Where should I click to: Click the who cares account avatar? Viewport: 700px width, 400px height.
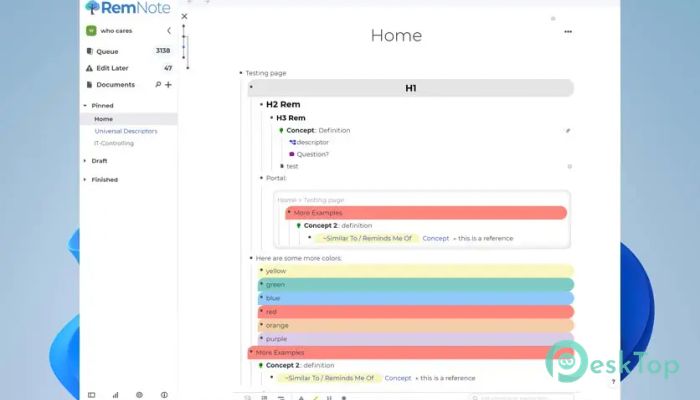point(91,31)
